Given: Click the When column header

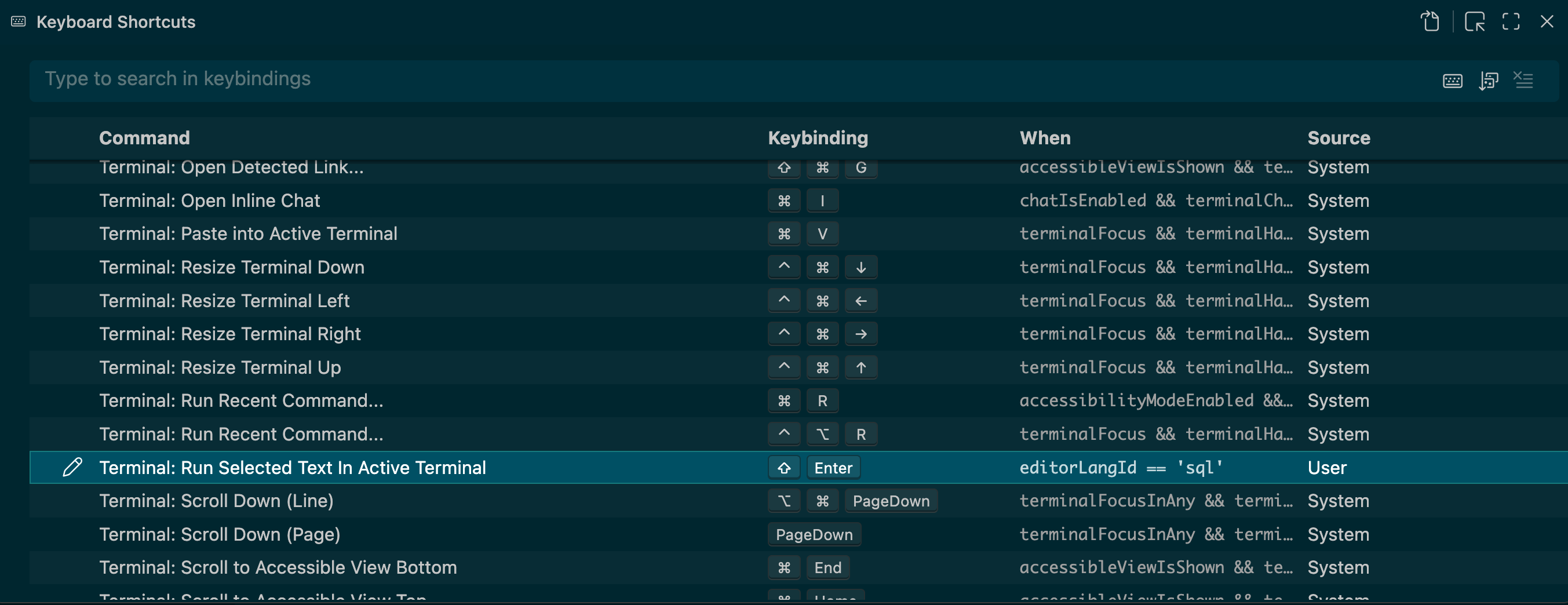Looking at the screenshot, I should click(x=1045, y=138).
